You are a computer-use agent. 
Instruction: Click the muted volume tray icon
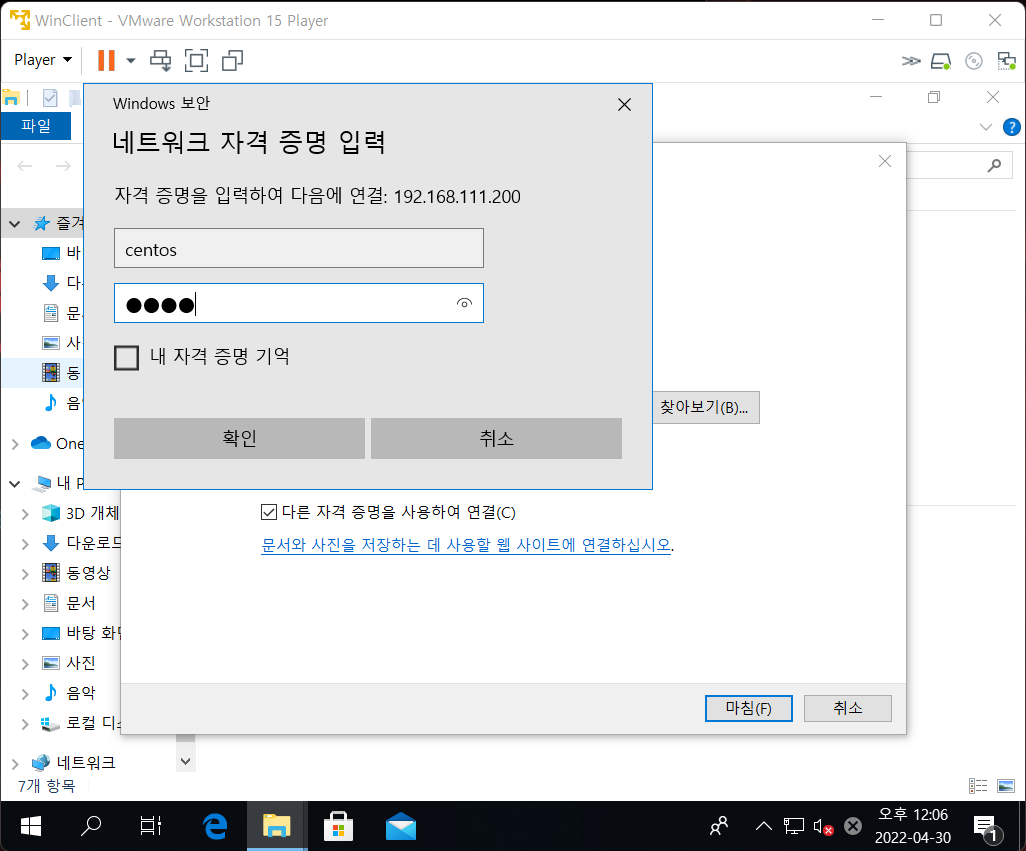tap(823, 827)
